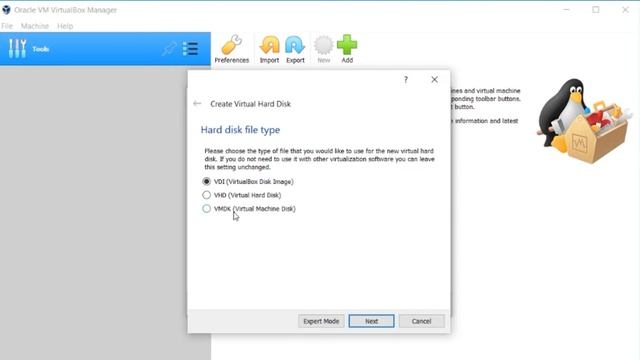Click the Import appliance icon

coord(269,49)
